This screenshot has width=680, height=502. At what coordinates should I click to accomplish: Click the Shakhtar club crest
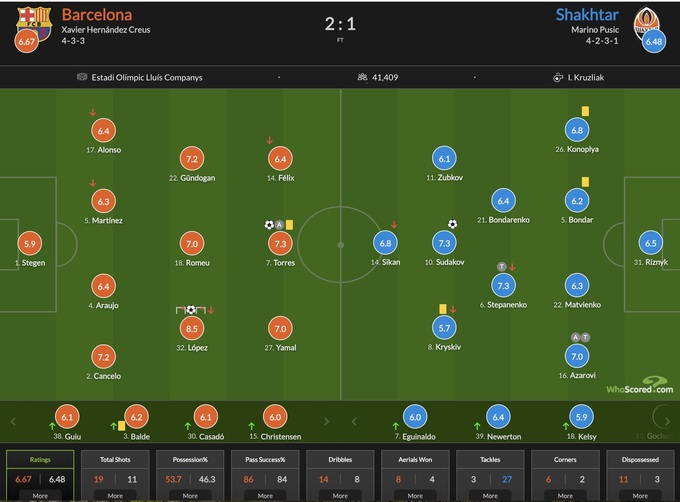coord(650,20)
